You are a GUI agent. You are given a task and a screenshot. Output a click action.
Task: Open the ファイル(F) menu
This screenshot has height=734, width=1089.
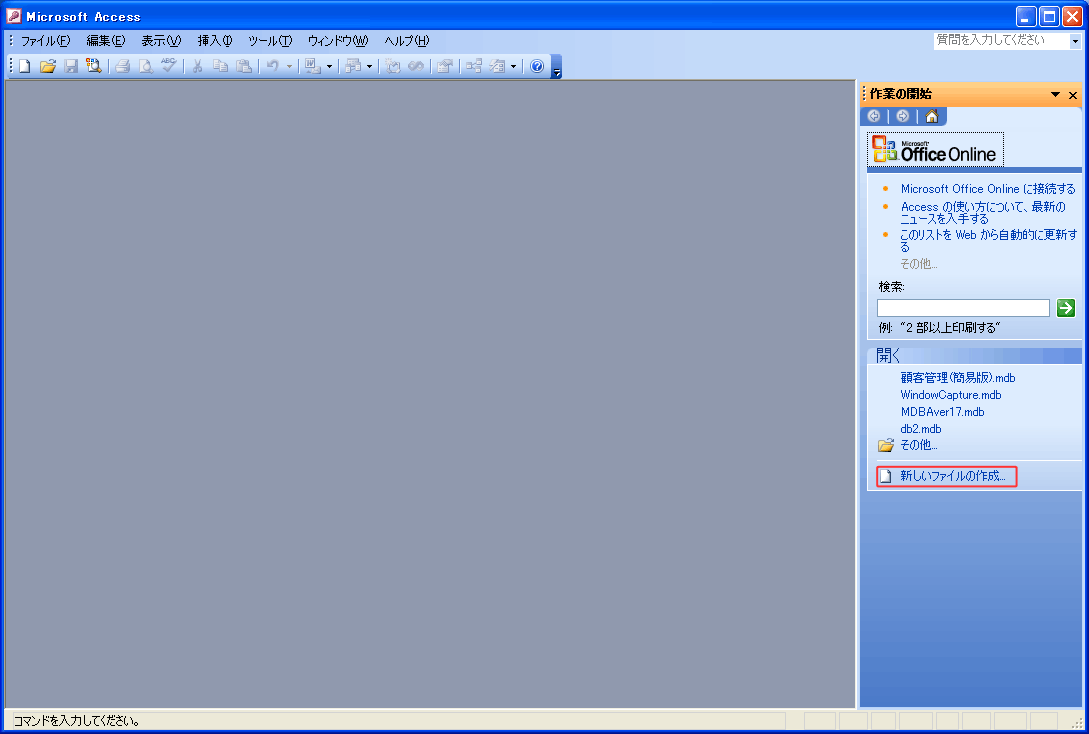click(x=46, y=41)
